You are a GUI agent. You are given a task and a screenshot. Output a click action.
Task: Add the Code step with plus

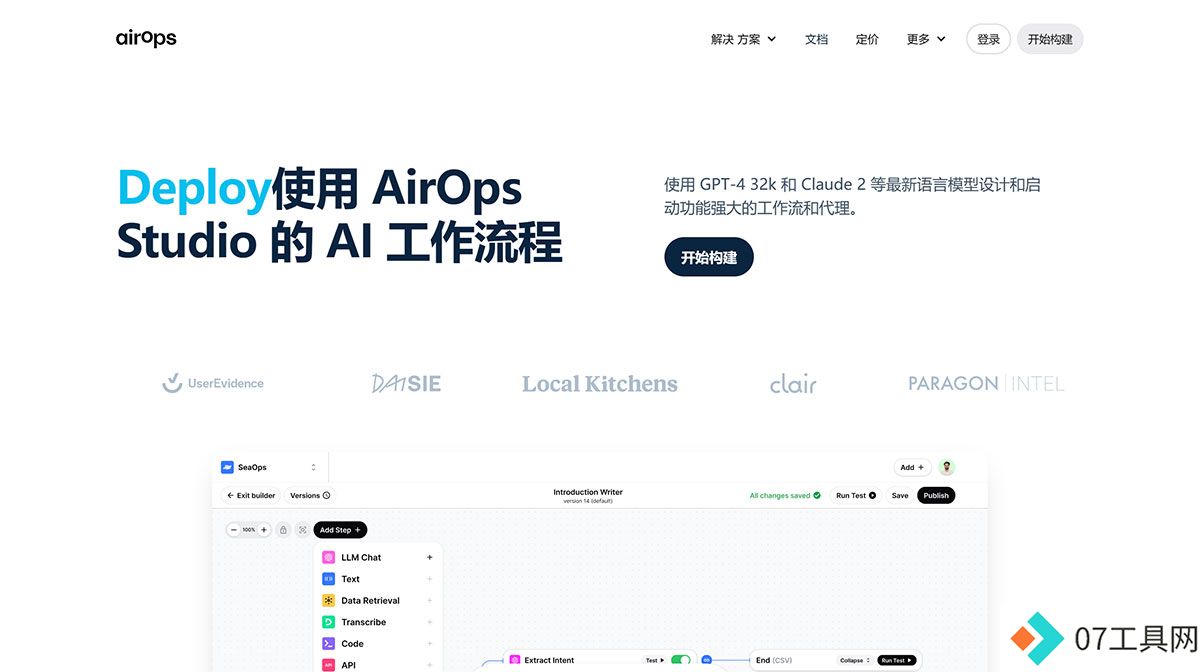pos(430,644)
